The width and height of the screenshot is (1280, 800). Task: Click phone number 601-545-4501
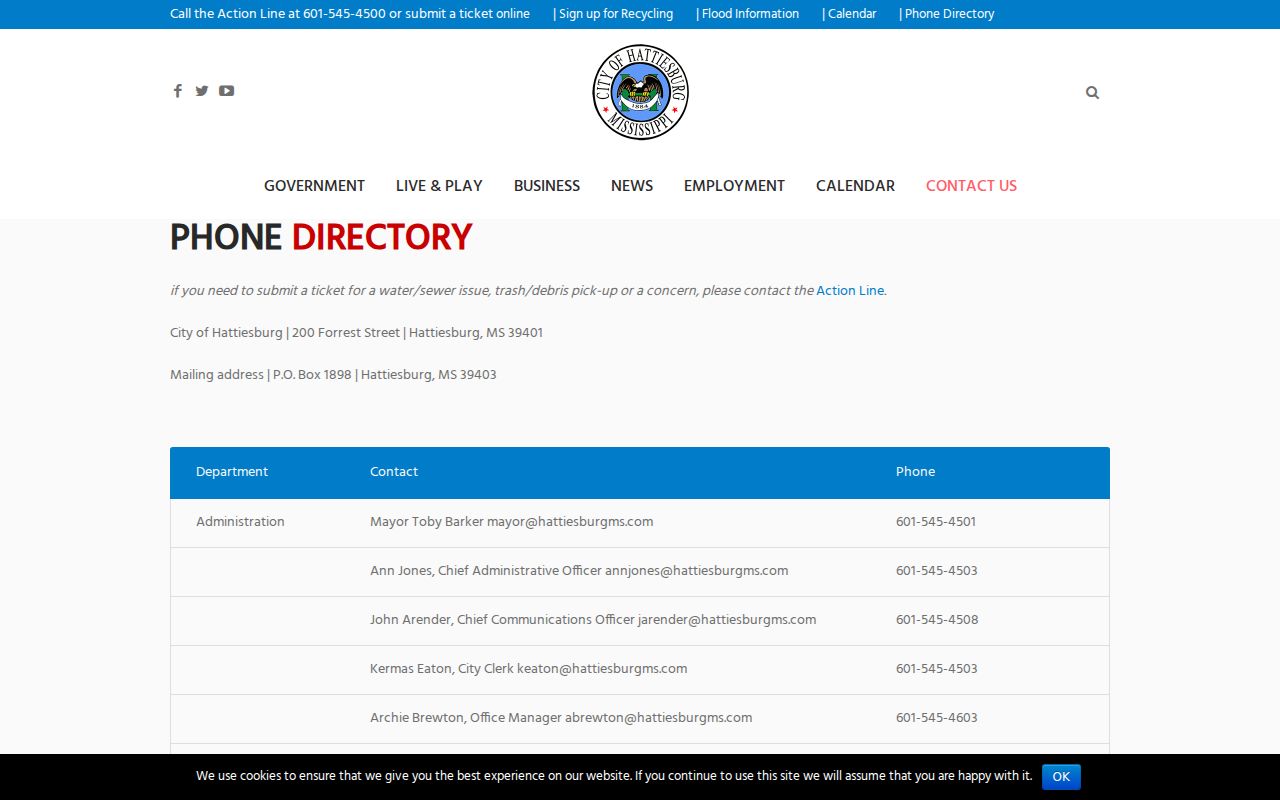(x=936, y=522)
